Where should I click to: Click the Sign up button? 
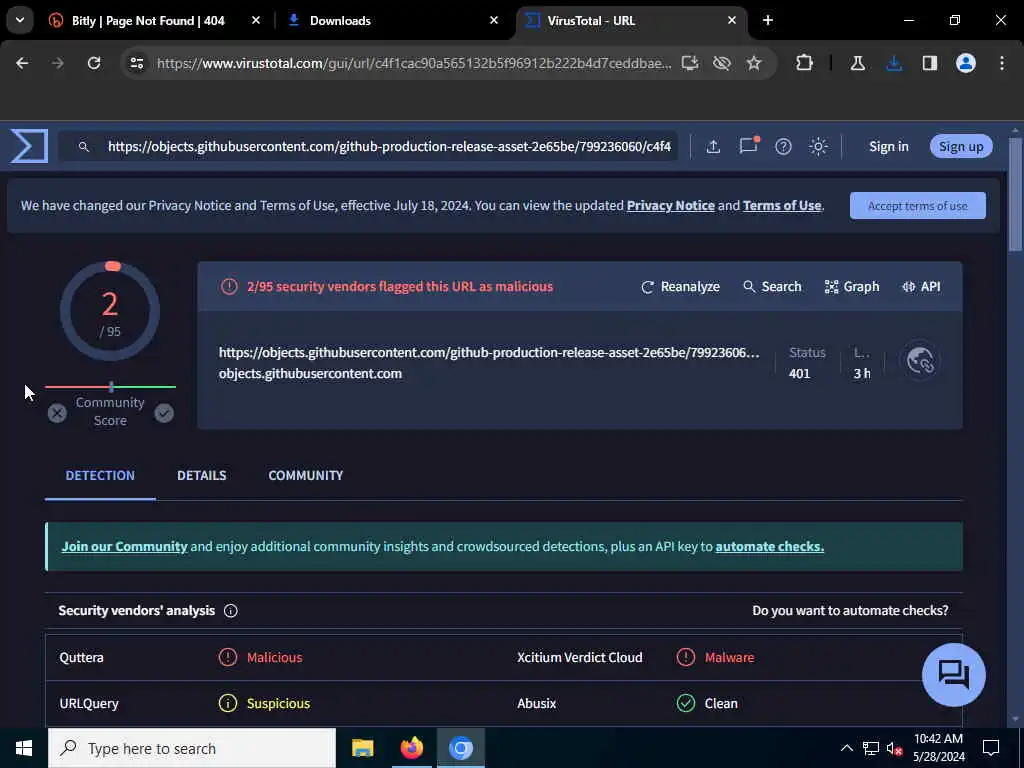pos(961,146)
